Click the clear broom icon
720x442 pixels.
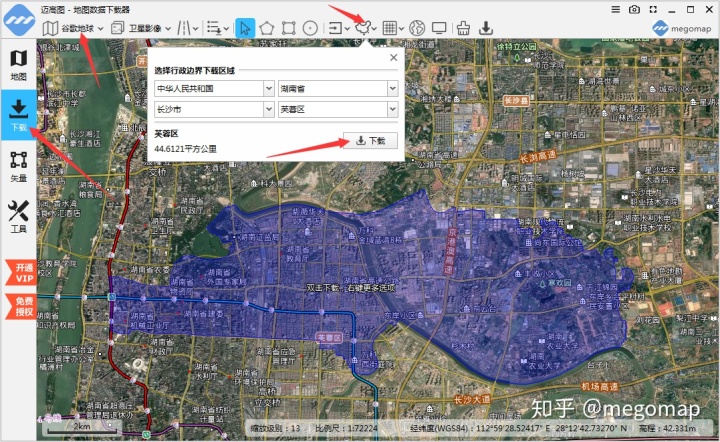tap(463, 28)
